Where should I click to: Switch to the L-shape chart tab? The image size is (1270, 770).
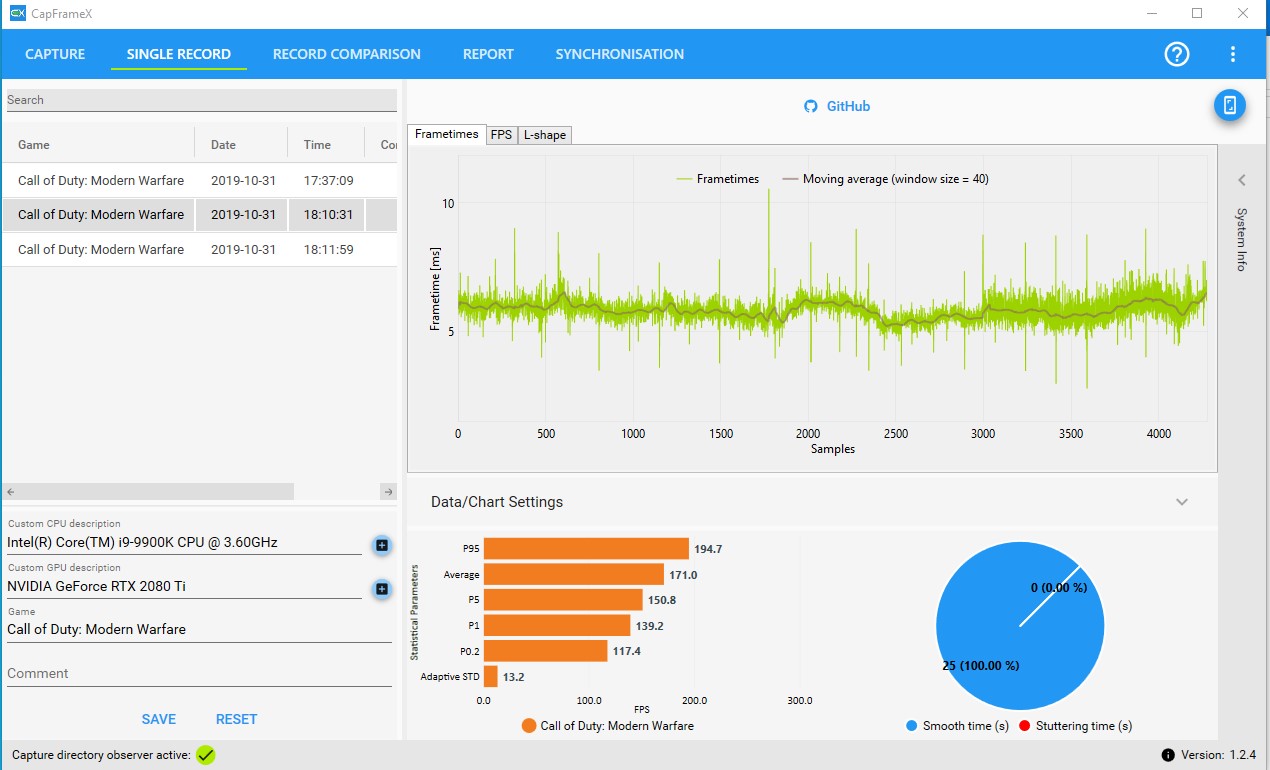click(545, 135)
